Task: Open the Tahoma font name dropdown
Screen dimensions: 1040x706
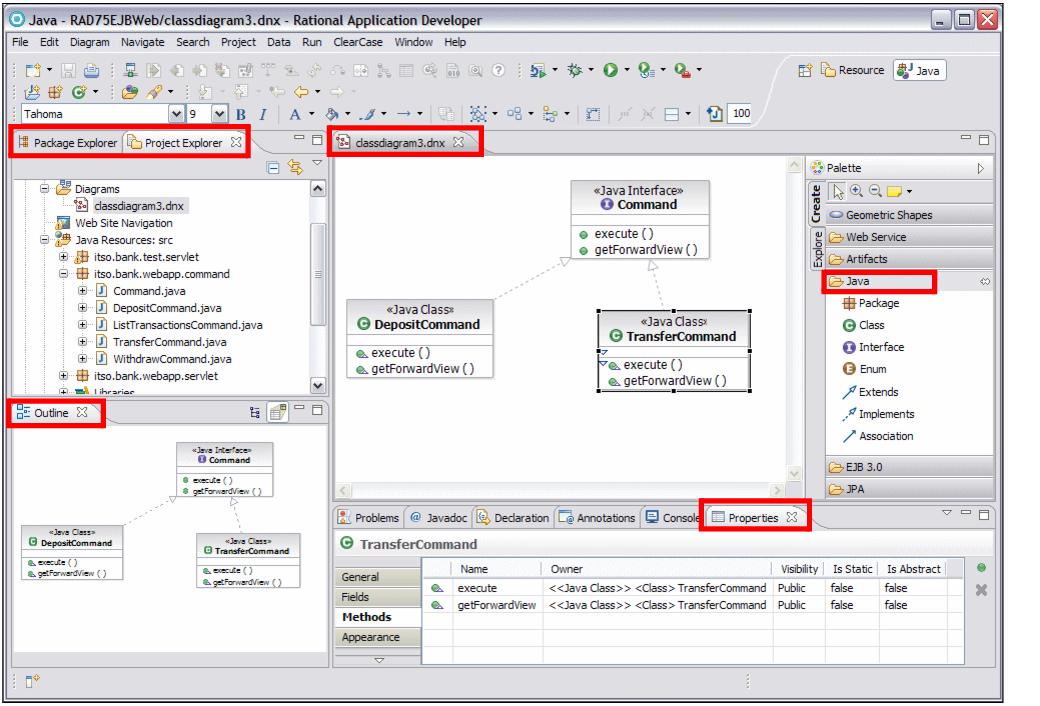Action: pyautogui.click(x=176, y=114)
